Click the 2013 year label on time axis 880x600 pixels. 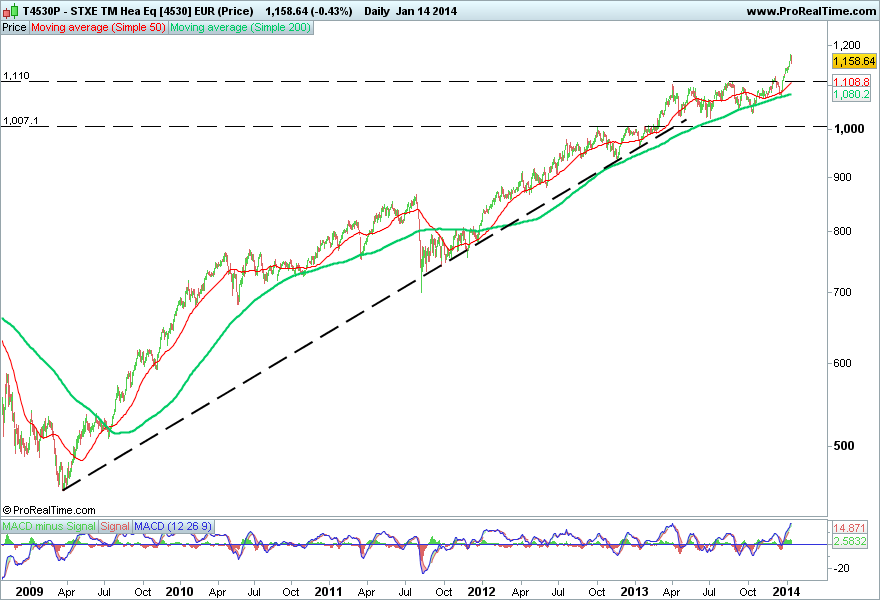point(635,592)
